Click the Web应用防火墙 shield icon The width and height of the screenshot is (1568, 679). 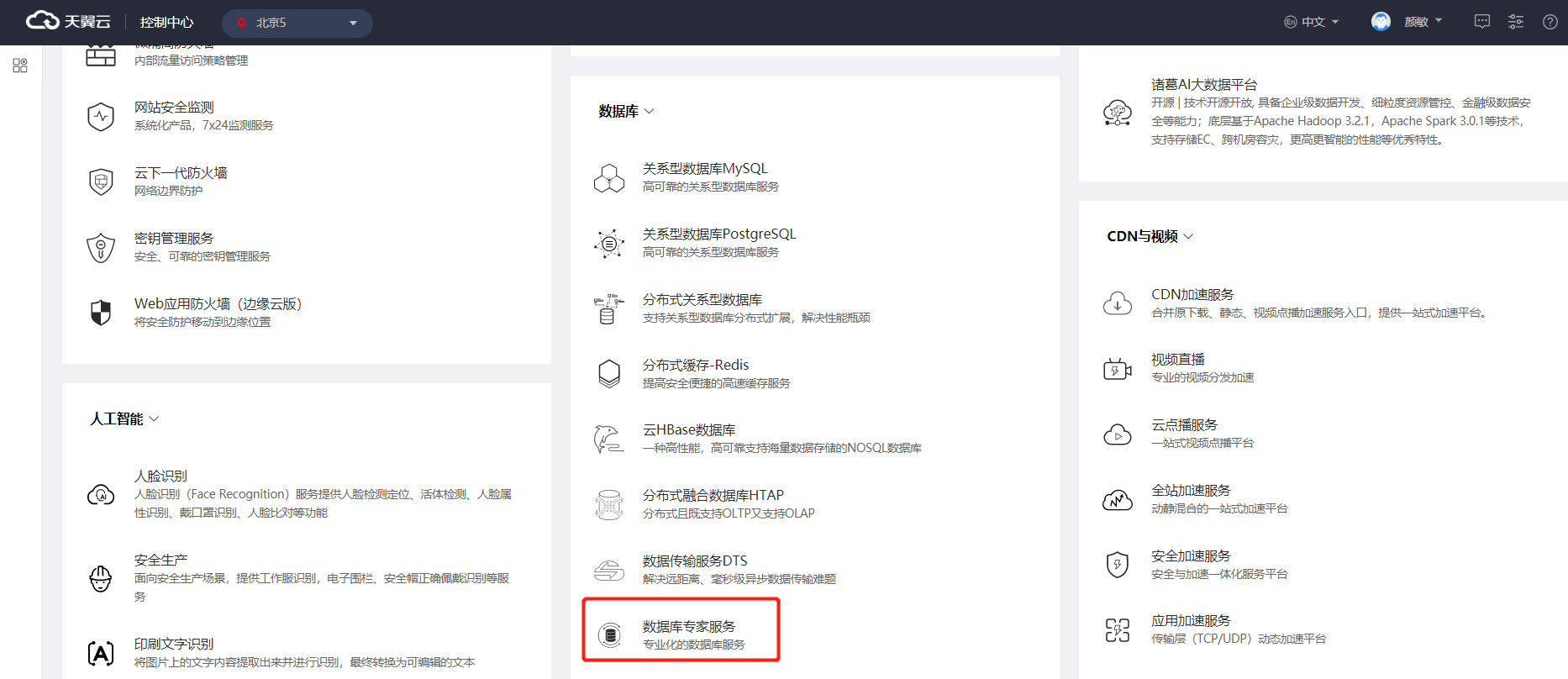pyautogui.click(x=101, y=313)
